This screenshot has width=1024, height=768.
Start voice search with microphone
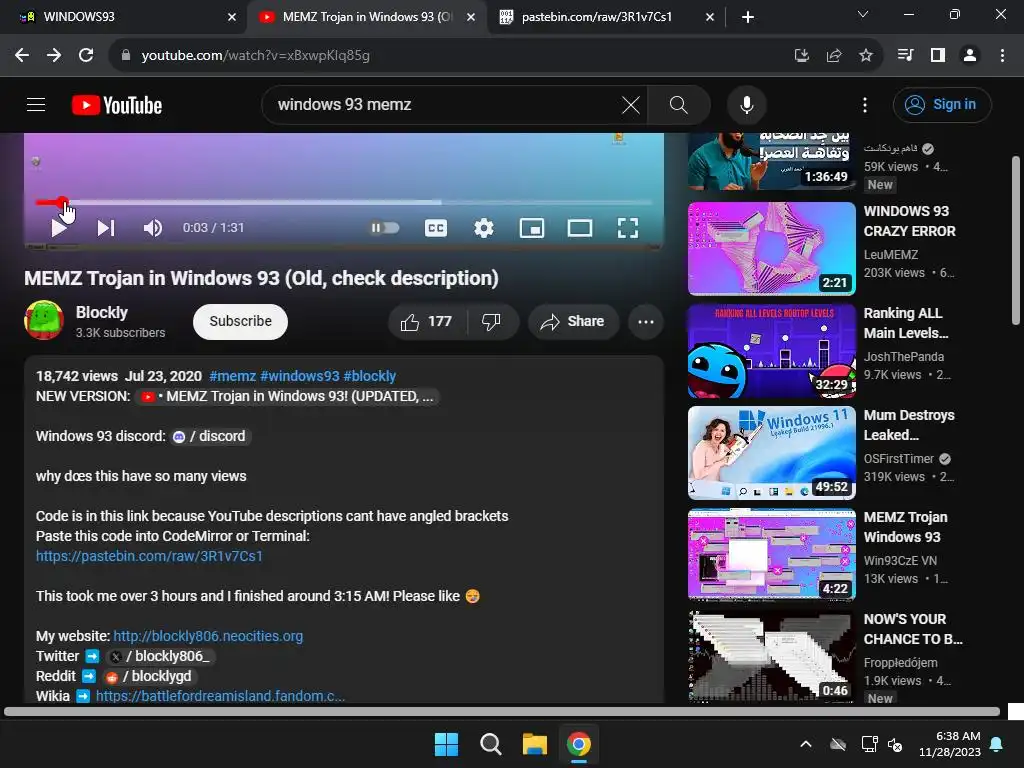click(746, 104)
